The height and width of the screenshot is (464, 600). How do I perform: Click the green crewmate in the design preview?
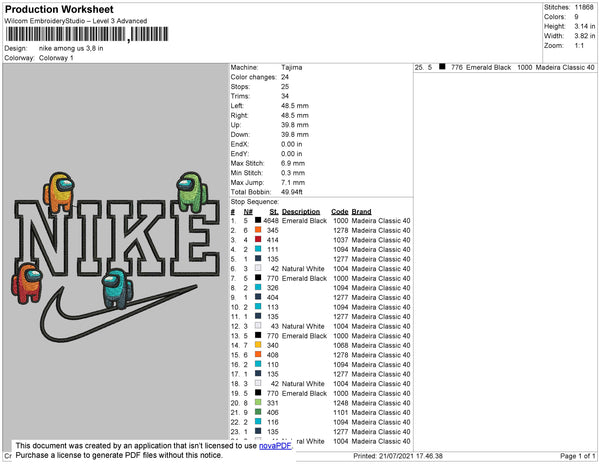[192, 192]
